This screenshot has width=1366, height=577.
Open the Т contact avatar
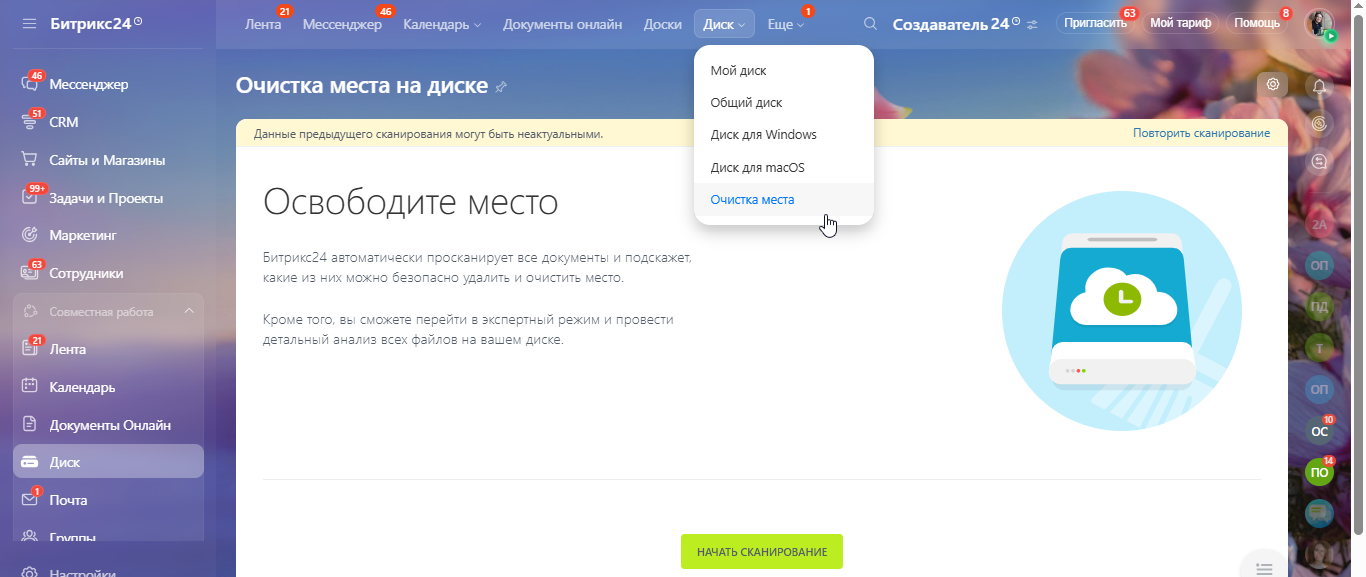[x=1320, y=347]
